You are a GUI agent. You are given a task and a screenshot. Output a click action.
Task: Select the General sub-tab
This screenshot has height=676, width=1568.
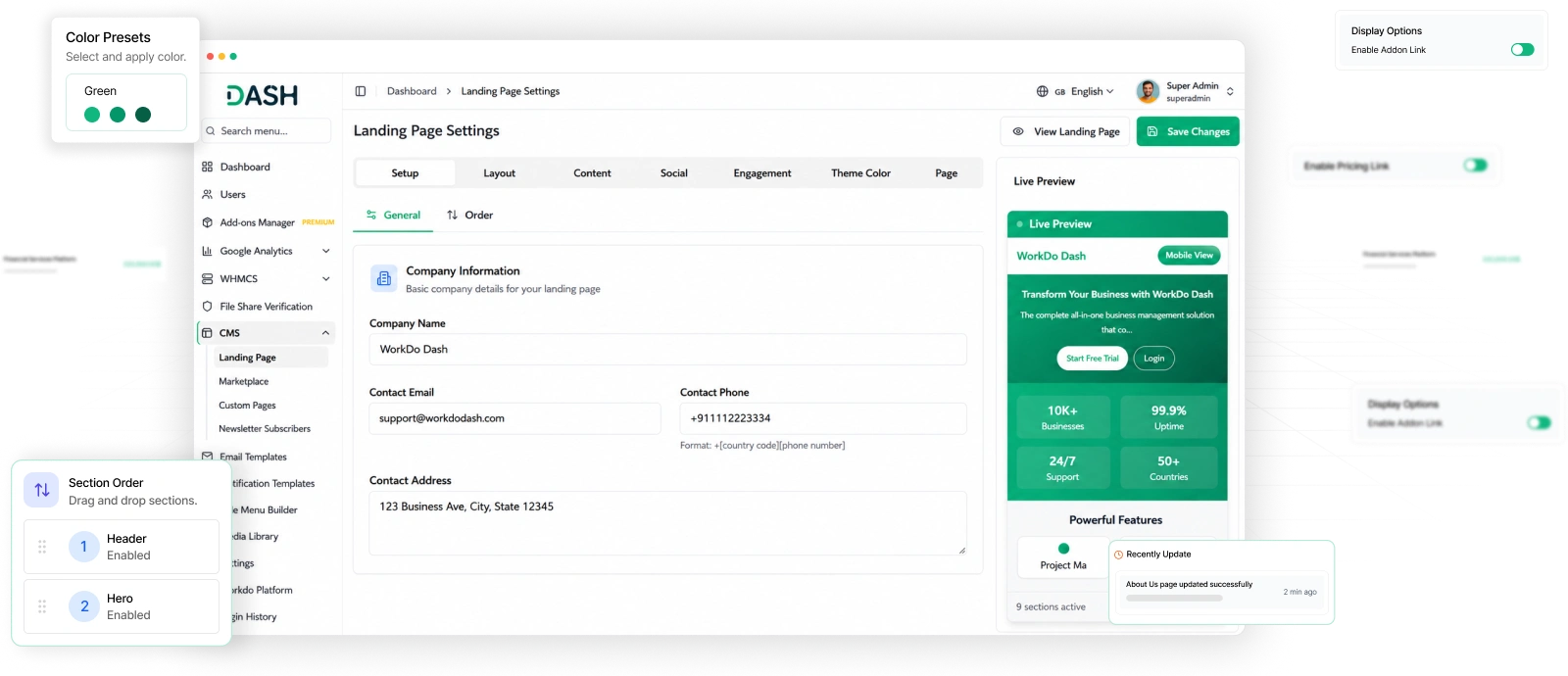coord(393,215)
